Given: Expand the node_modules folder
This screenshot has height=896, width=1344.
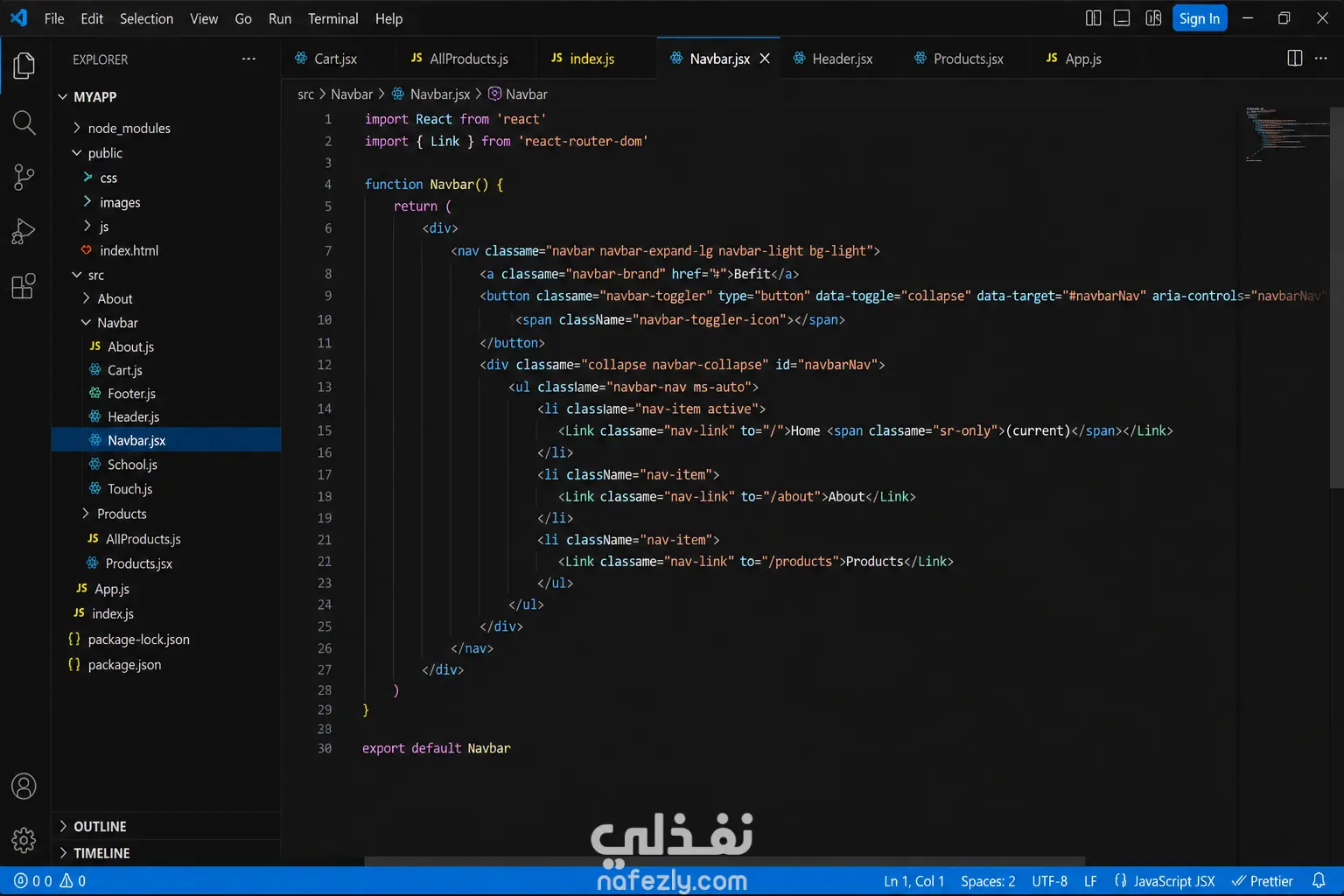Looking at the screenshot, I should point(129,128).
